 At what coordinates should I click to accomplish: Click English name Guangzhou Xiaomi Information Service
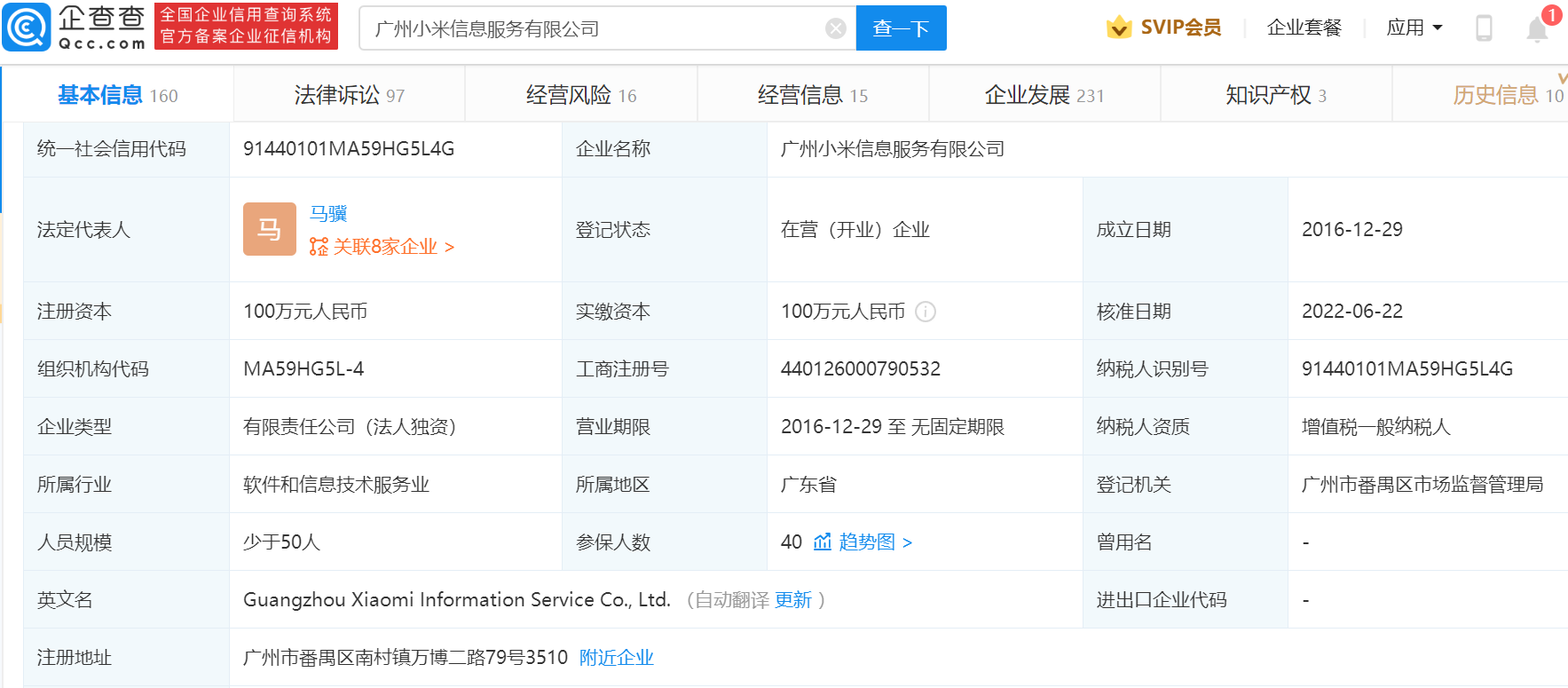point(457,600)
